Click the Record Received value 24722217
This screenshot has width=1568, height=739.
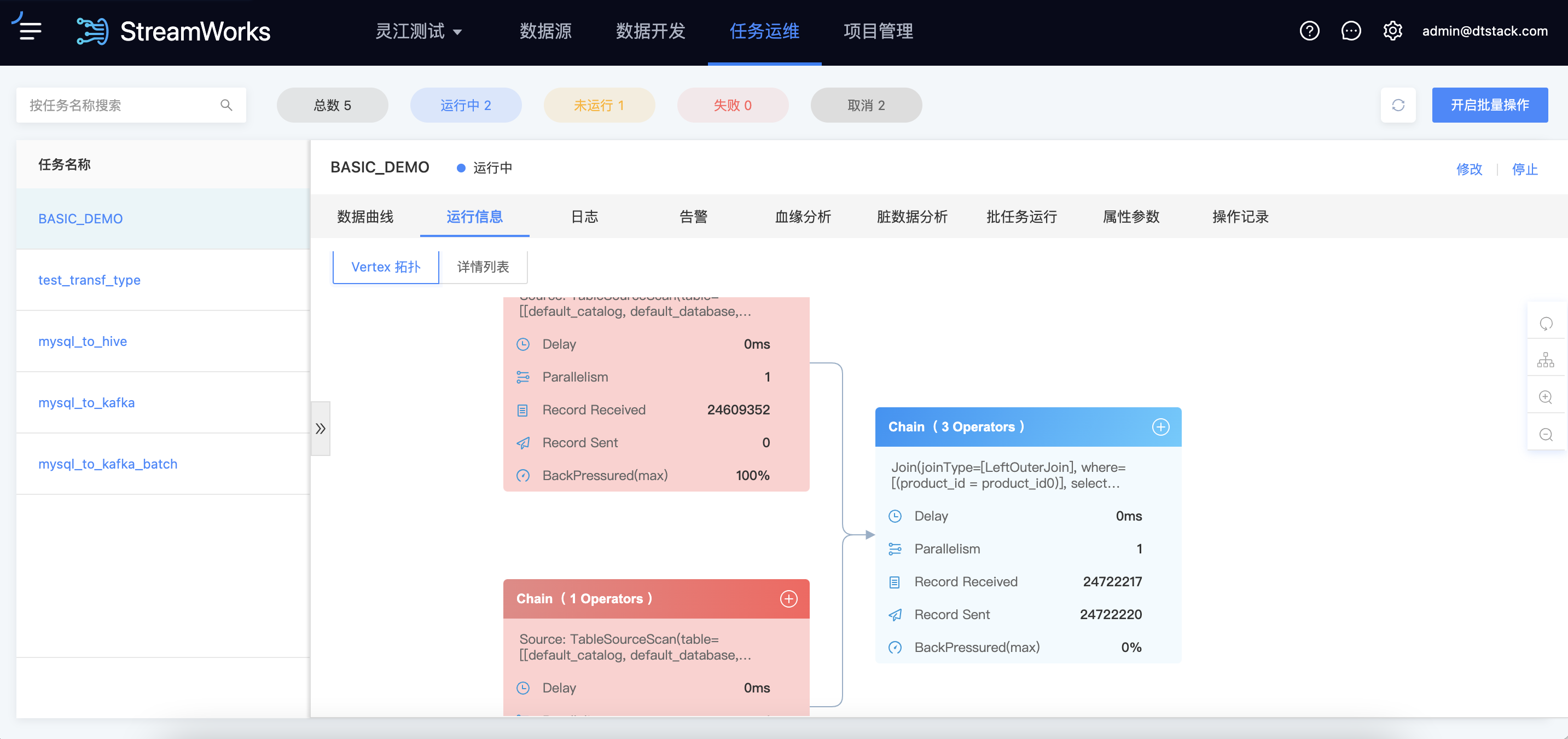click(1112, 582)
